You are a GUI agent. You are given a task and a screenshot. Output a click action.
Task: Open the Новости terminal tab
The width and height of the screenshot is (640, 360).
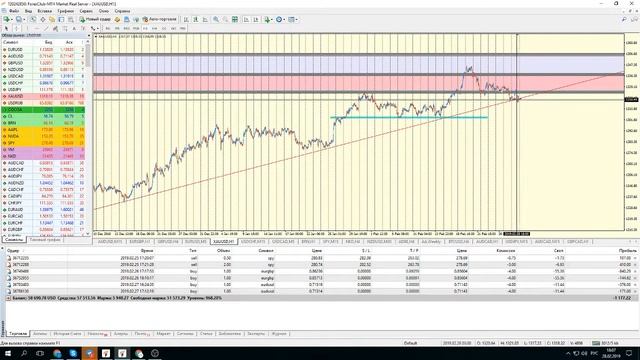click(97, 333)
